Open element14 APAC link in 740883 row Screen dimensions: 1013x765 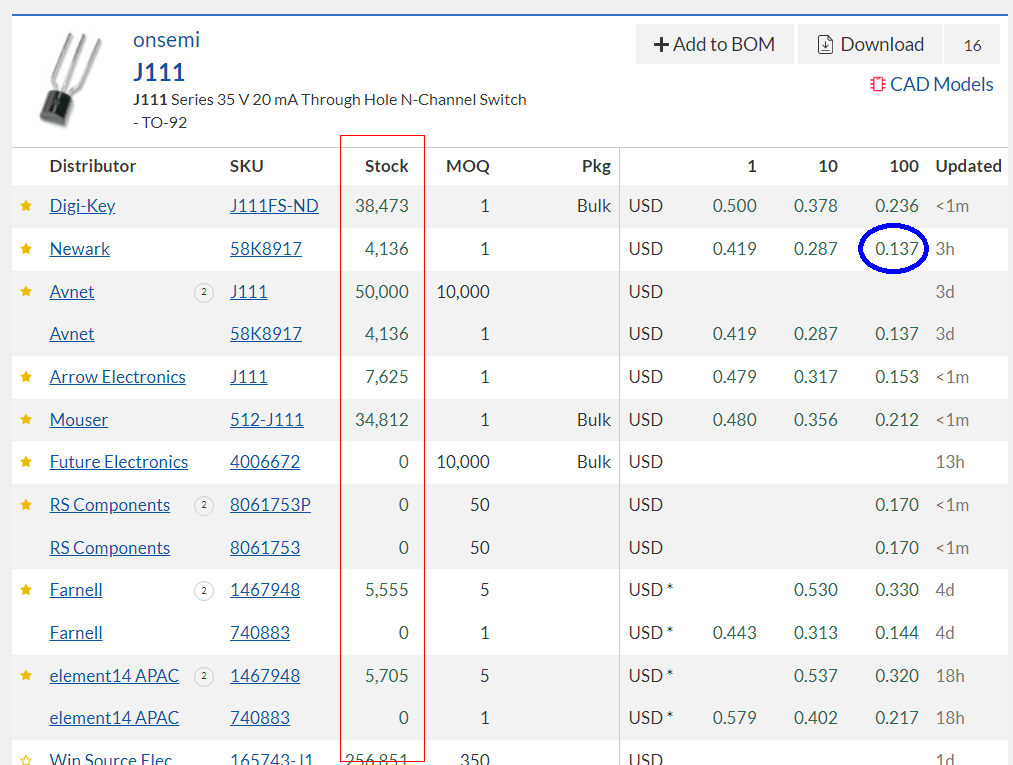click(114, 718)
